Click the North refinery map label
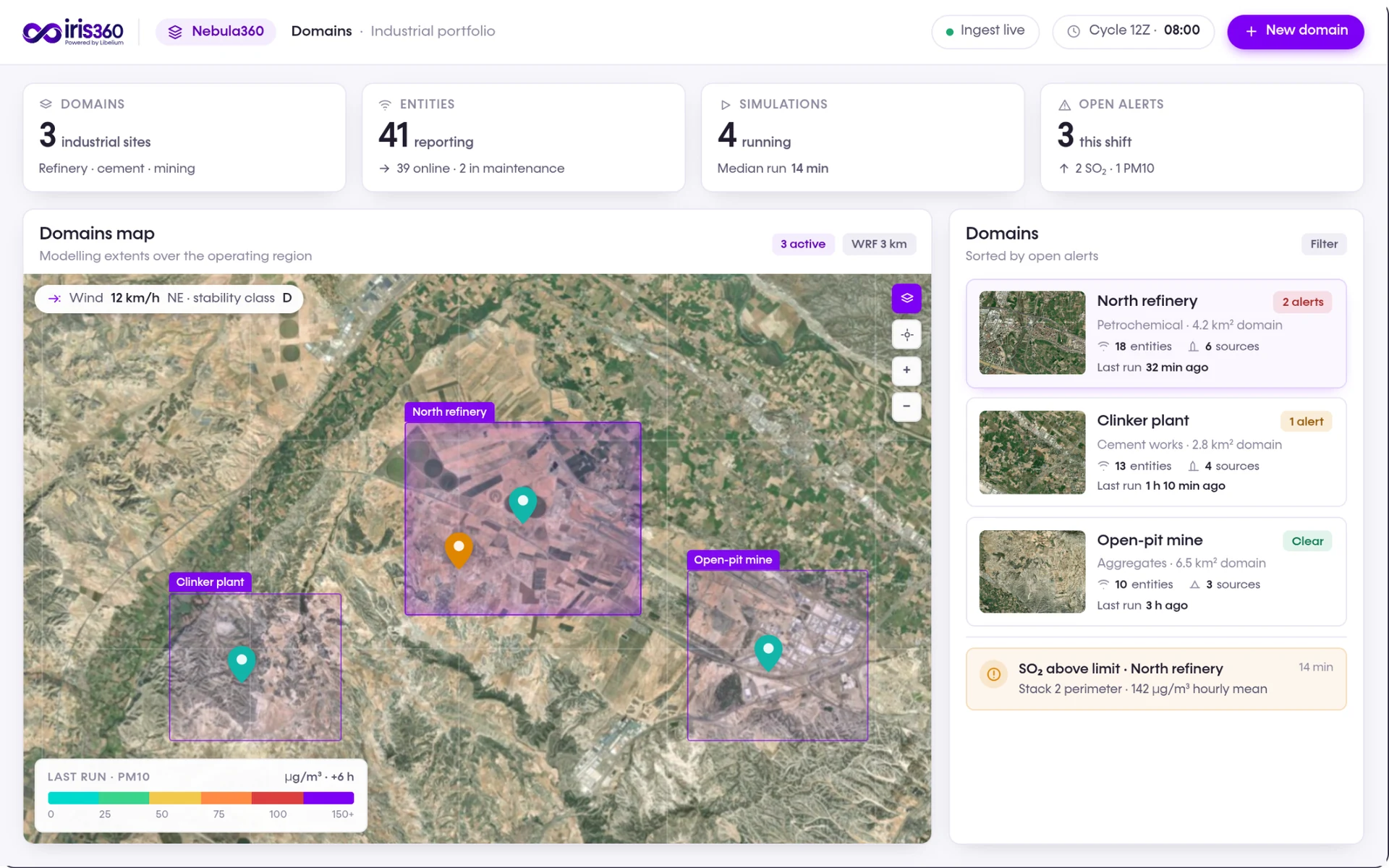 (x=449, y=412)
